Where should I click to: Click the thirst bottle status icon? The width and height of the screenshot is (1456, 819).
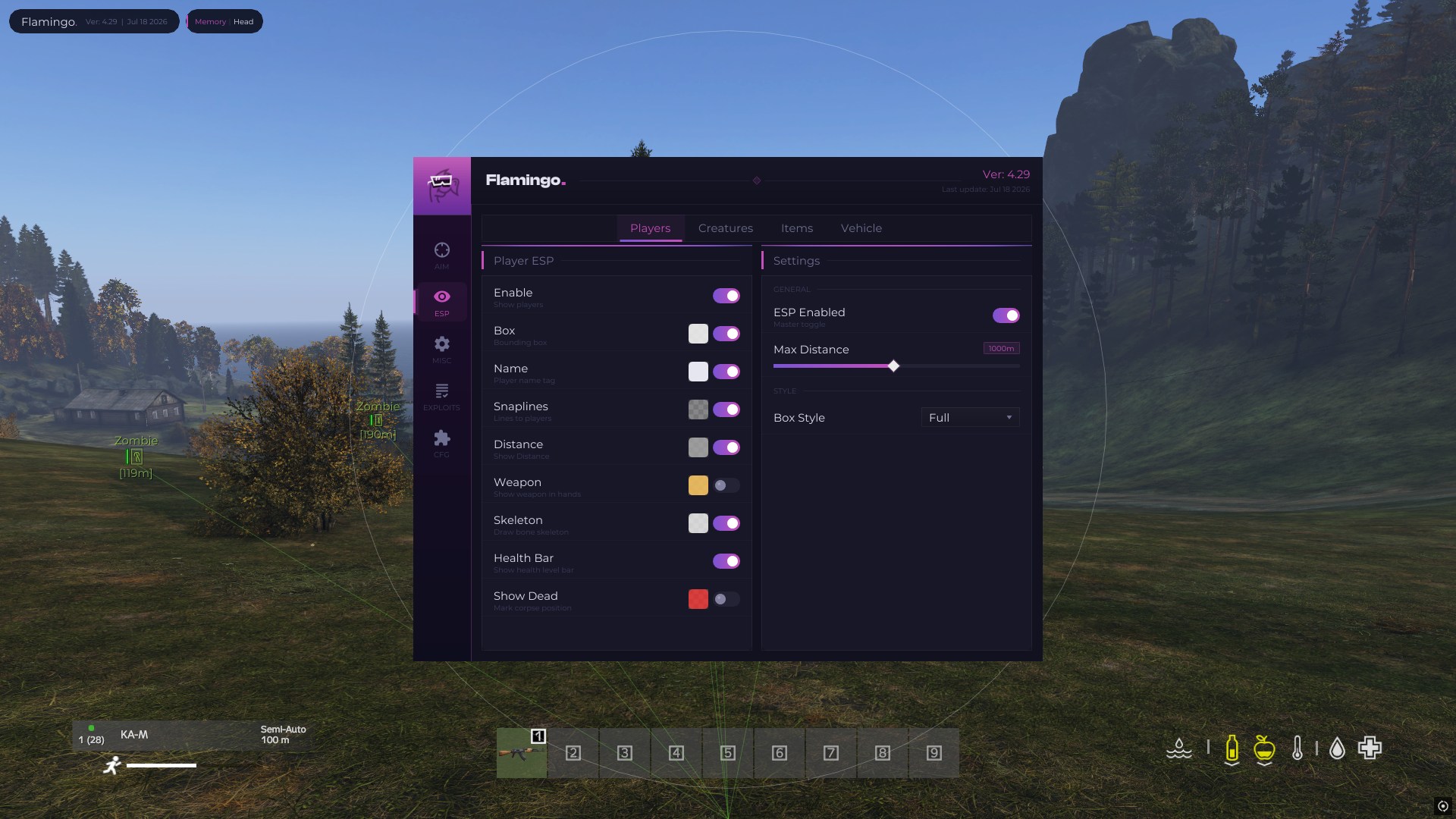pyautogui.click(x=1232, y=749)
